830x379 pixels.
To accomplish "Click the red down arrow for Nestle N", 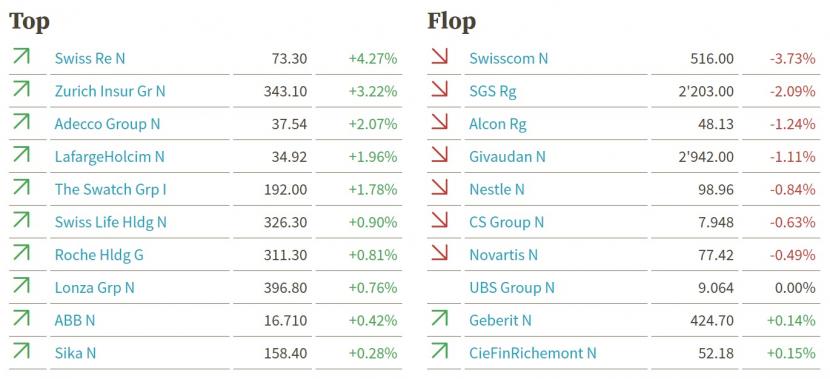I will (440, 187).
